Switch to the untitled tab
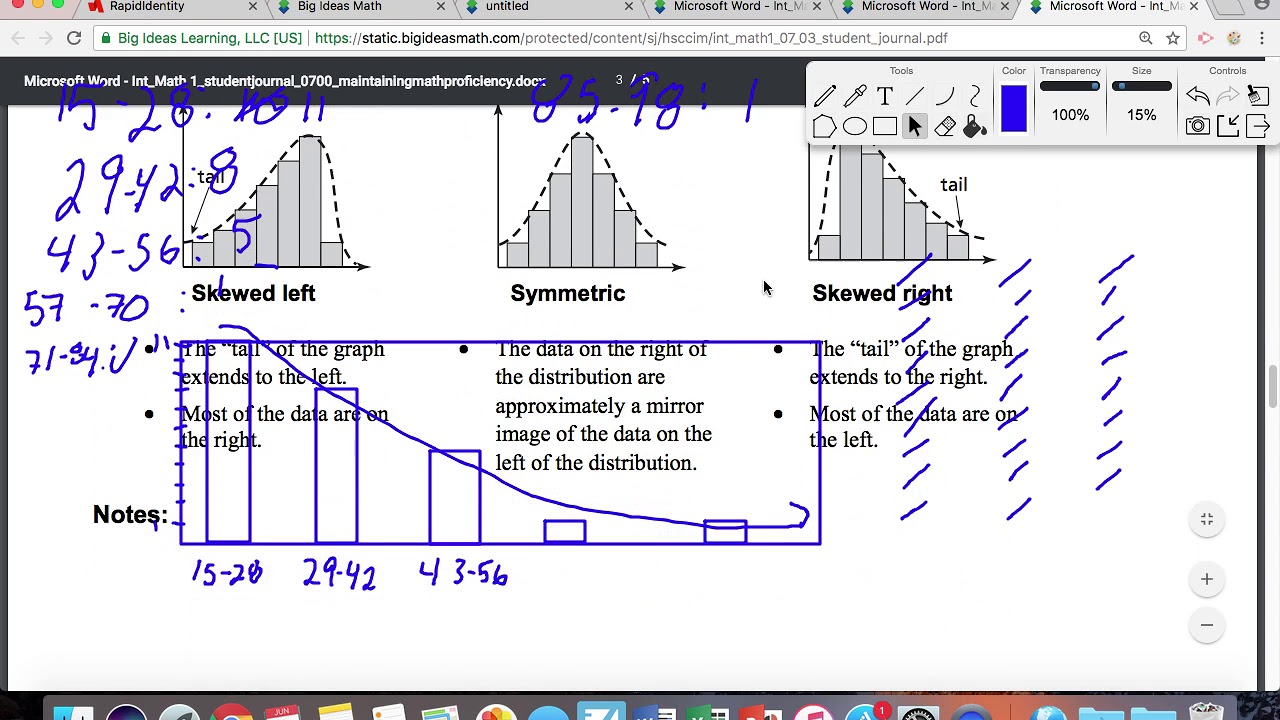Screen dimensions: 1280x720 (x=541, y=7)
